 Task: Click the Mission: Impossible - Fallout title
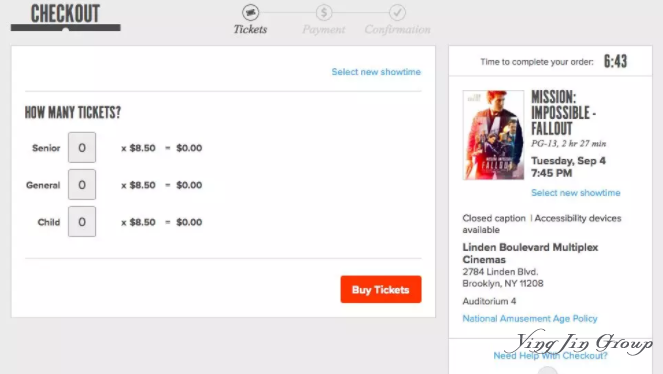(564, 113)
